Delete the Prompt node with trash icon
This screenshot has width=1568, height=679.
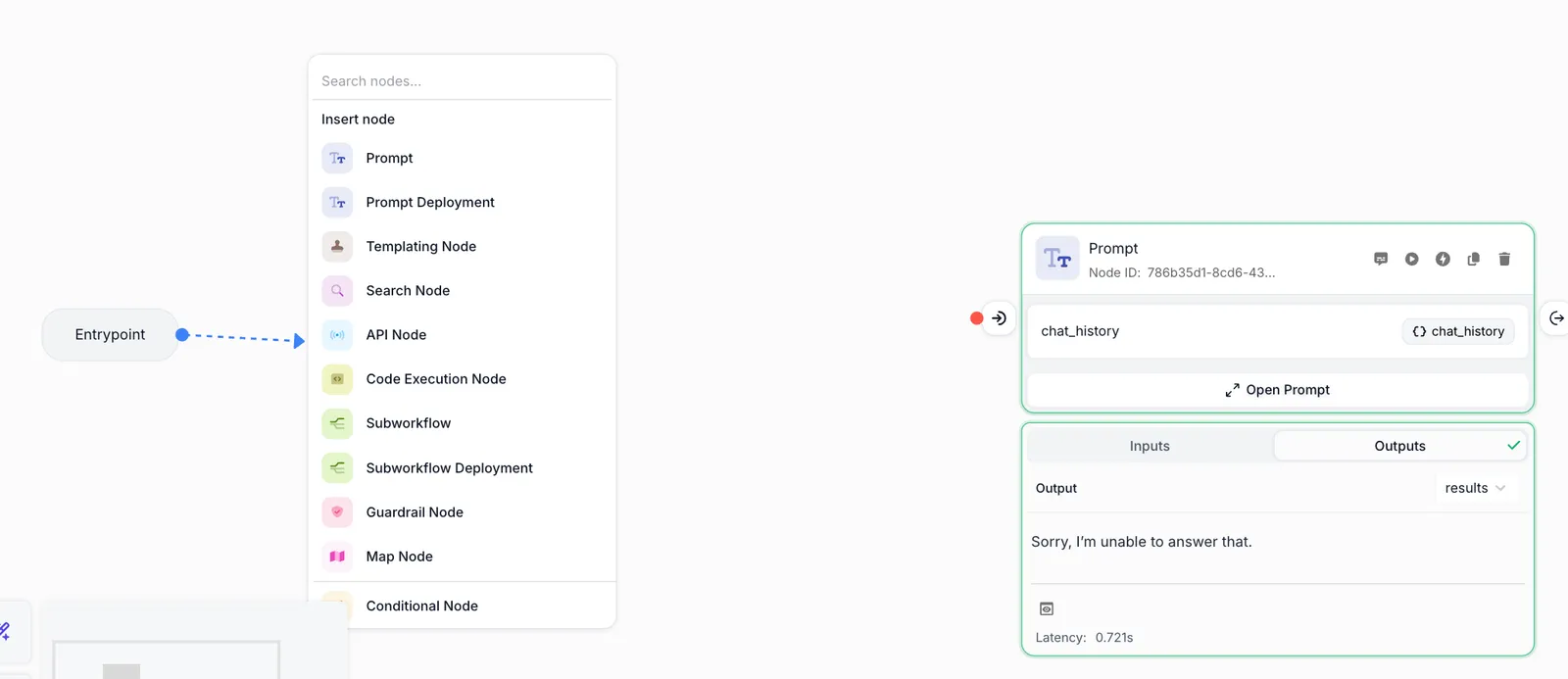pyautogui.click(x=1504, y=259)
